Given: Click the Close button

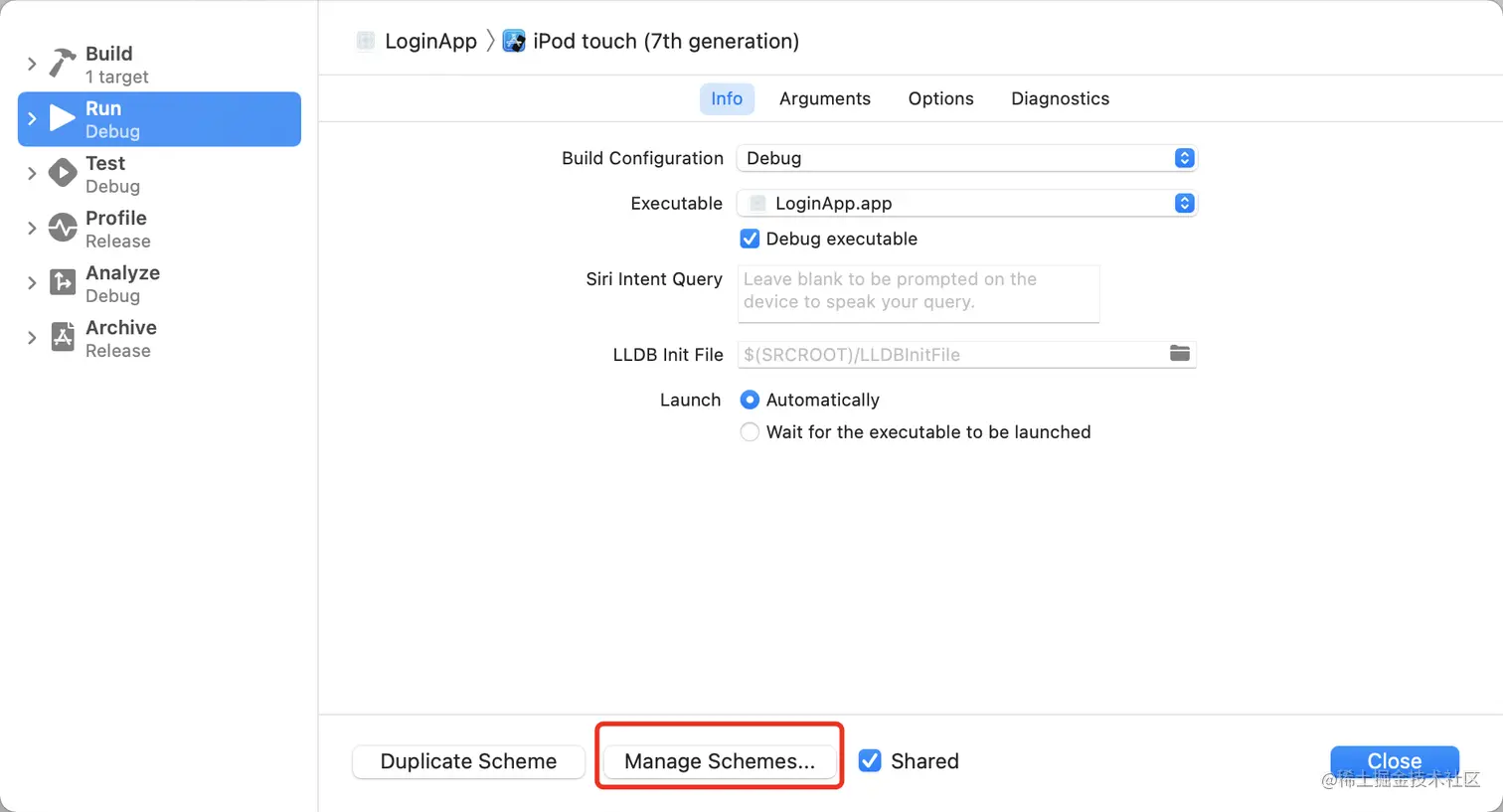Looking at the screenshot, I should (x=1395, y=761).
